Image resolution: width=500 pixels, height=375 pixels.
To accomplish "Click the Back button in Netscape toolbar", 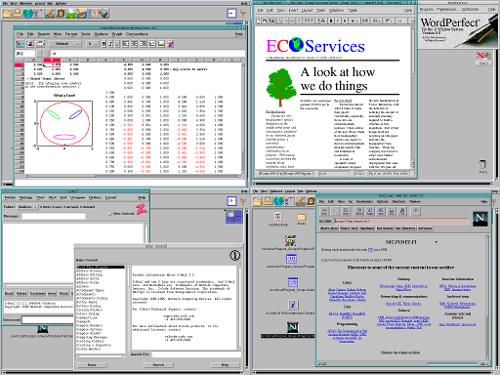I will pyautogui.click(x=324, y=211).
